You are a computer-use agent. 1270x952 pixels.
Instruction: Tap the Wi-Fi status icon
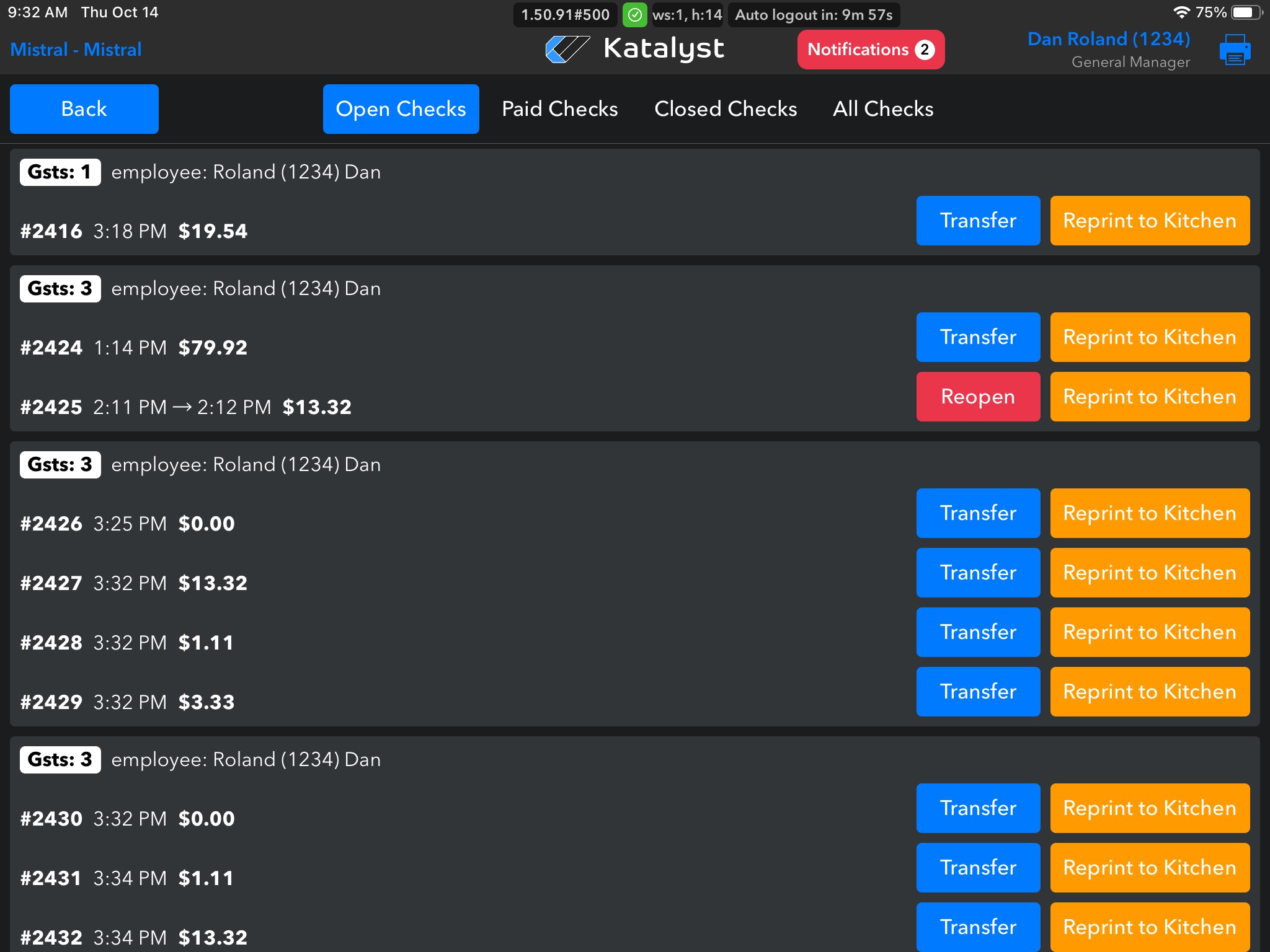pyautogui.click(x=1181, y=12)
